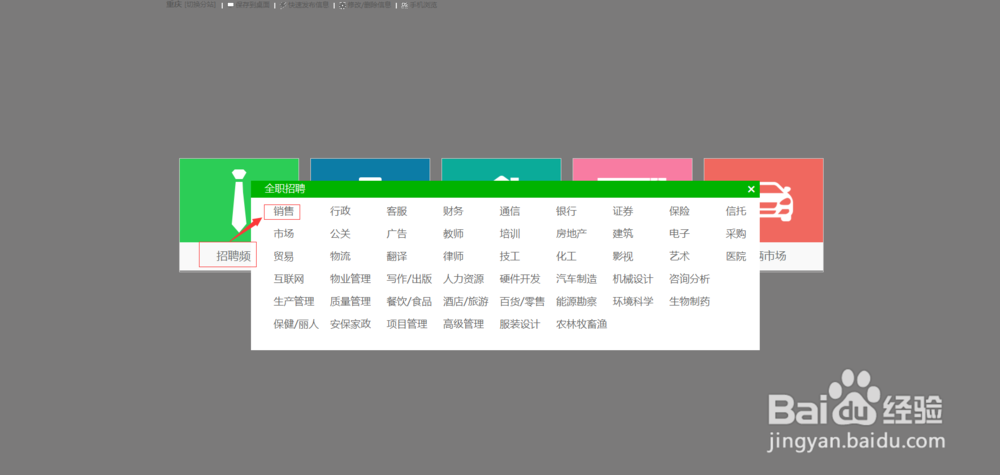Click the white tie icon on green tile
The height and width of the screenshot is (475, 1000).
pos(239,201)
